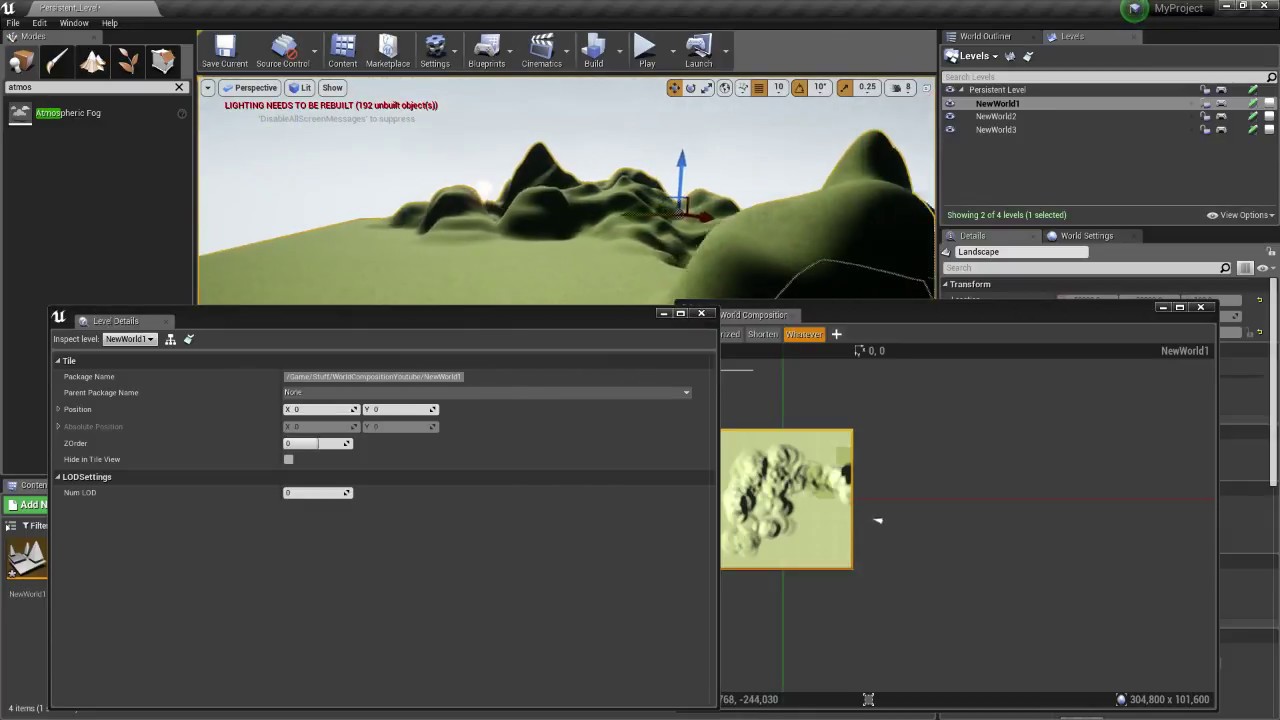
Task: Select Place mode icon in Modes panel
Action: [x=22, y=63]
